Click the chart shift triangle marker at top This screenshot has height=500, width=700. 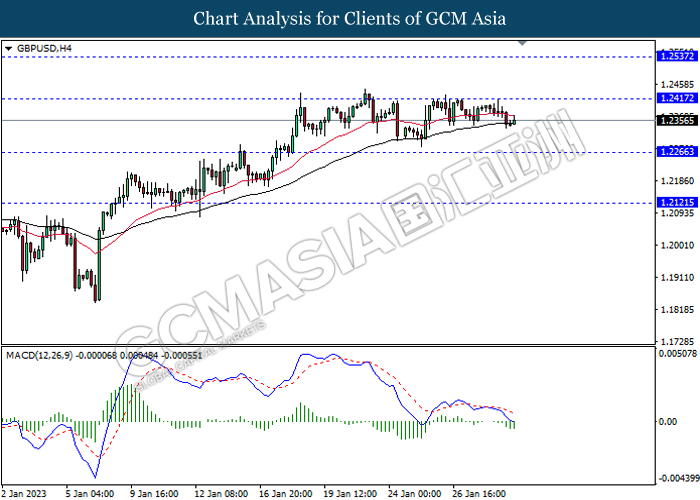tap(522, 43)
